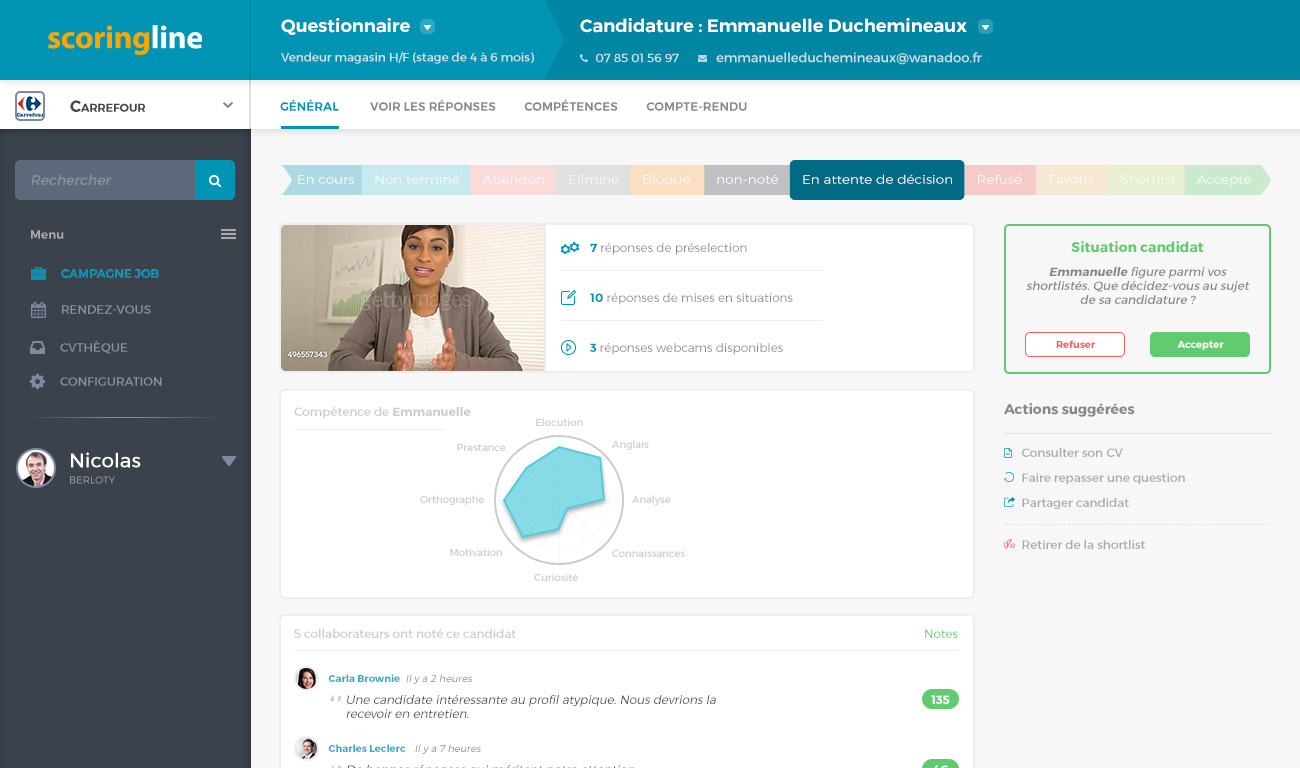Click the Accepter button
This screenshot has height=768, width=1300.
pyautogui.click(x=1200, y=344)
